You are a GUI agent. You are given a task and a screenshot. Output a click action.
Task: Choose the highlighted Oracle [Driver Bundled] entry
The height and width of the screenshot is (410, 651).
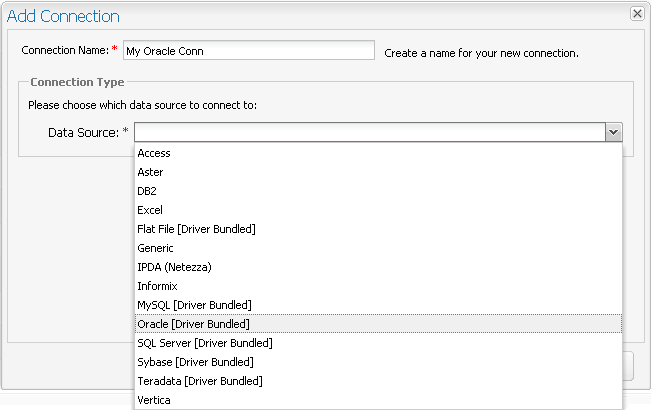pyautogui.click(x=193, y=324)
